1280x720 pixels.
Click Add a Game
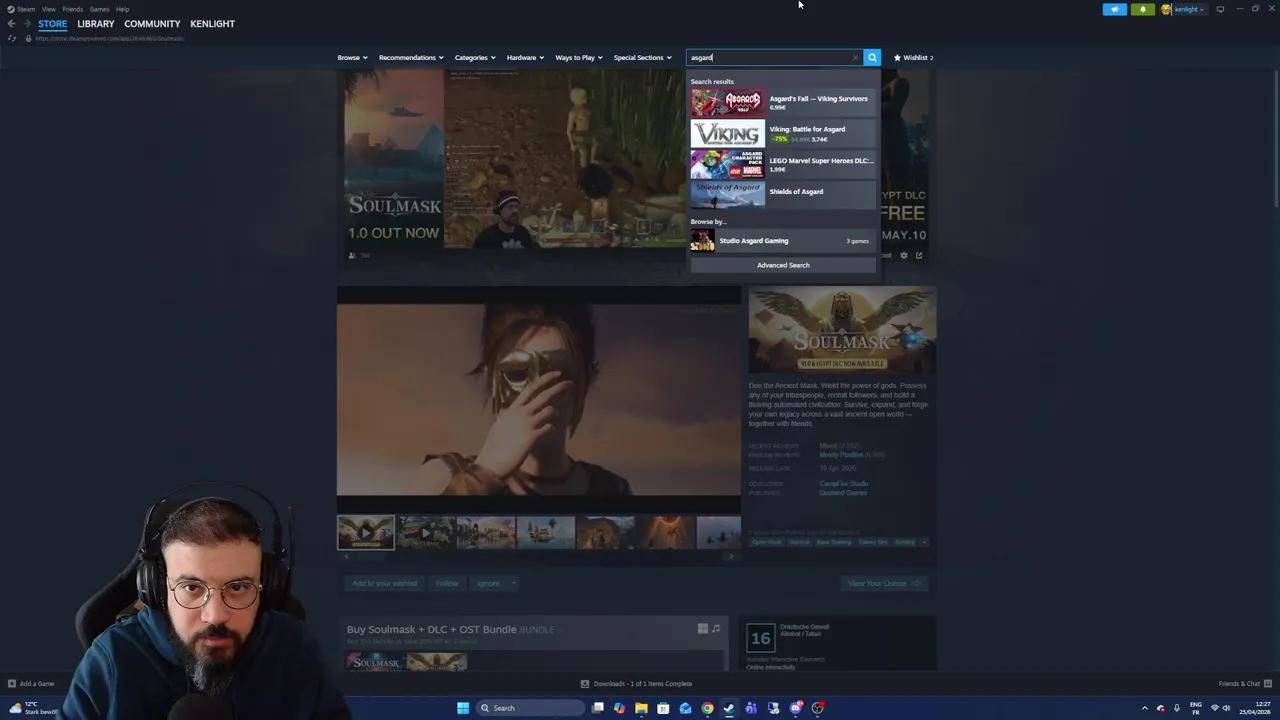pos(30,684)
